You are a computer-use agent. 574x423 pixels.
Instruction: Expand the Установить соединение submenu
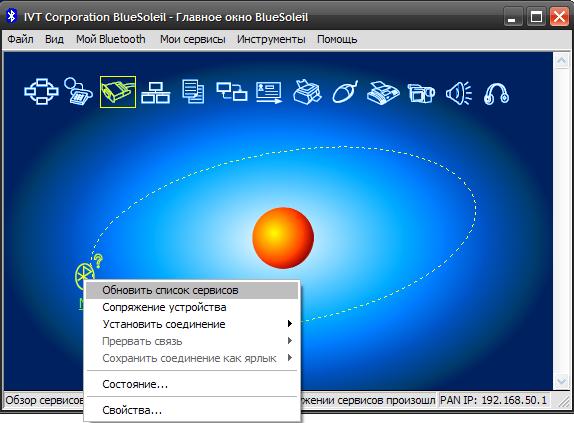(x=192, y=324)
